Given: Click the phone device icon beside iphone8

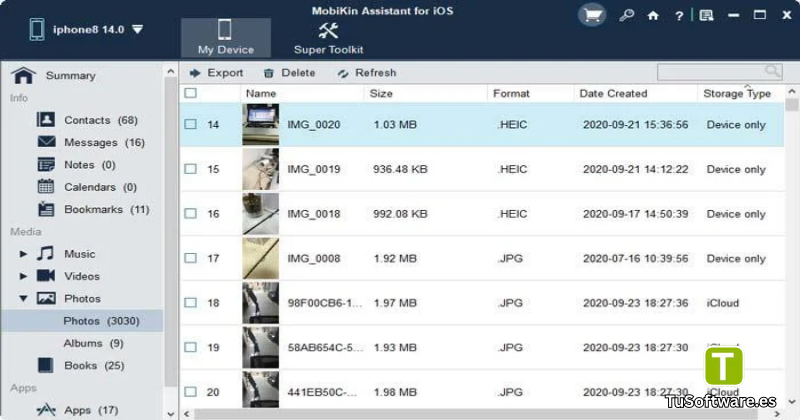Looking at the screenshot, I should [x=37, y=29].
